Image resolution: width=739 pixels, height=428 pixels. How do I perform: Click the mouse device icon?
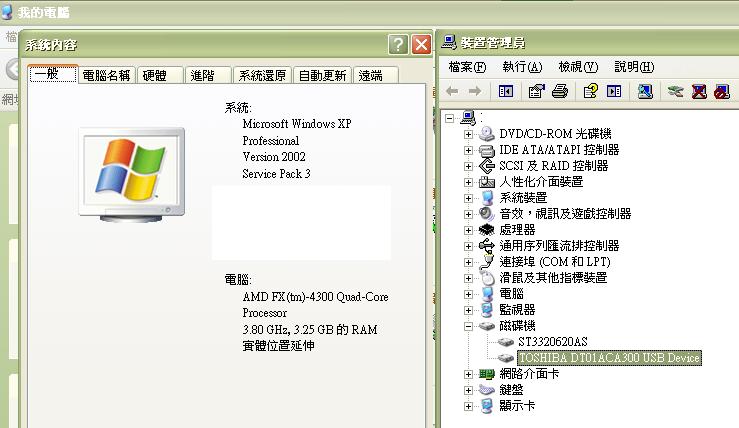486,278
